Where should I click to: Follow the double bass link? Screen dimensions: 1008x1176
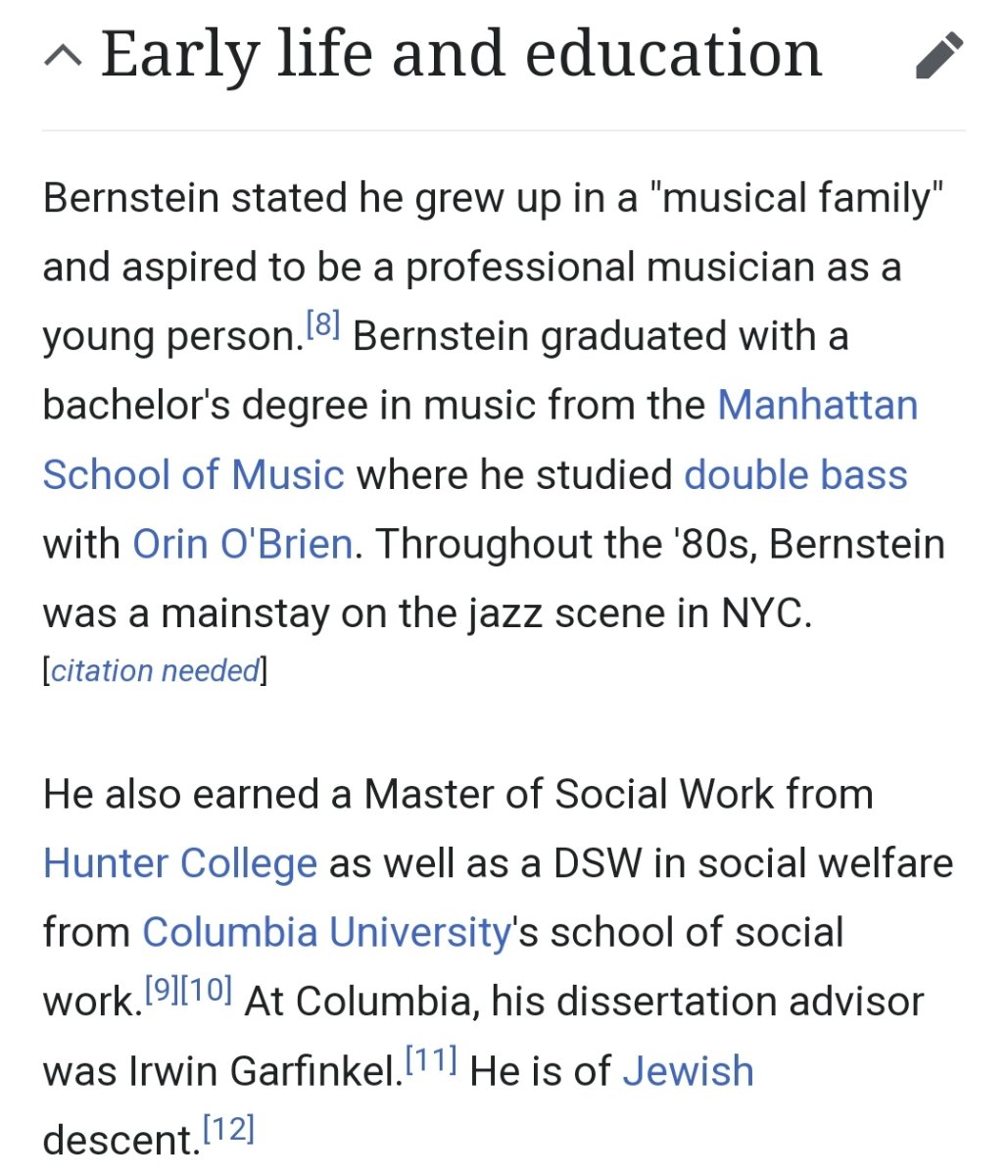795,474
